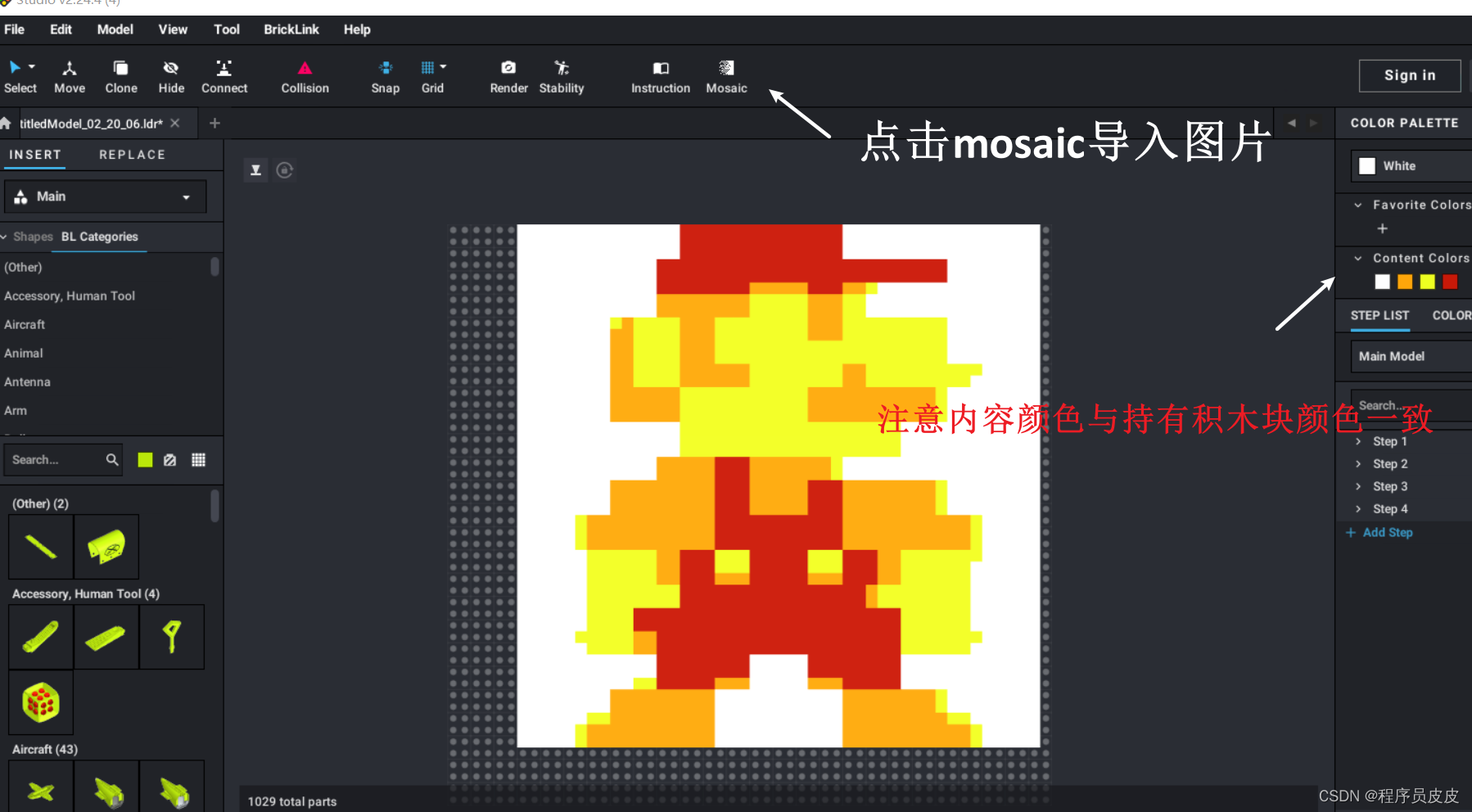Switch to the STEP LIST tab
Screen dimensions: 1472x812
click(x=1379, y=316)
